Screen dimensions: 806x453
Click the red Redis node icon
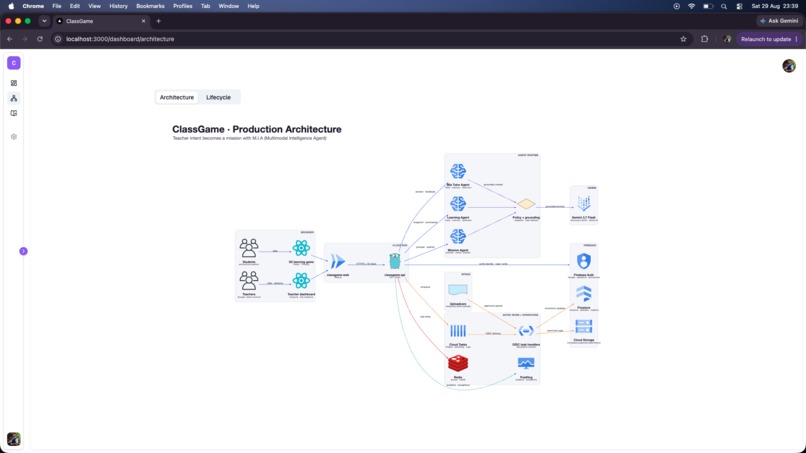458,364
